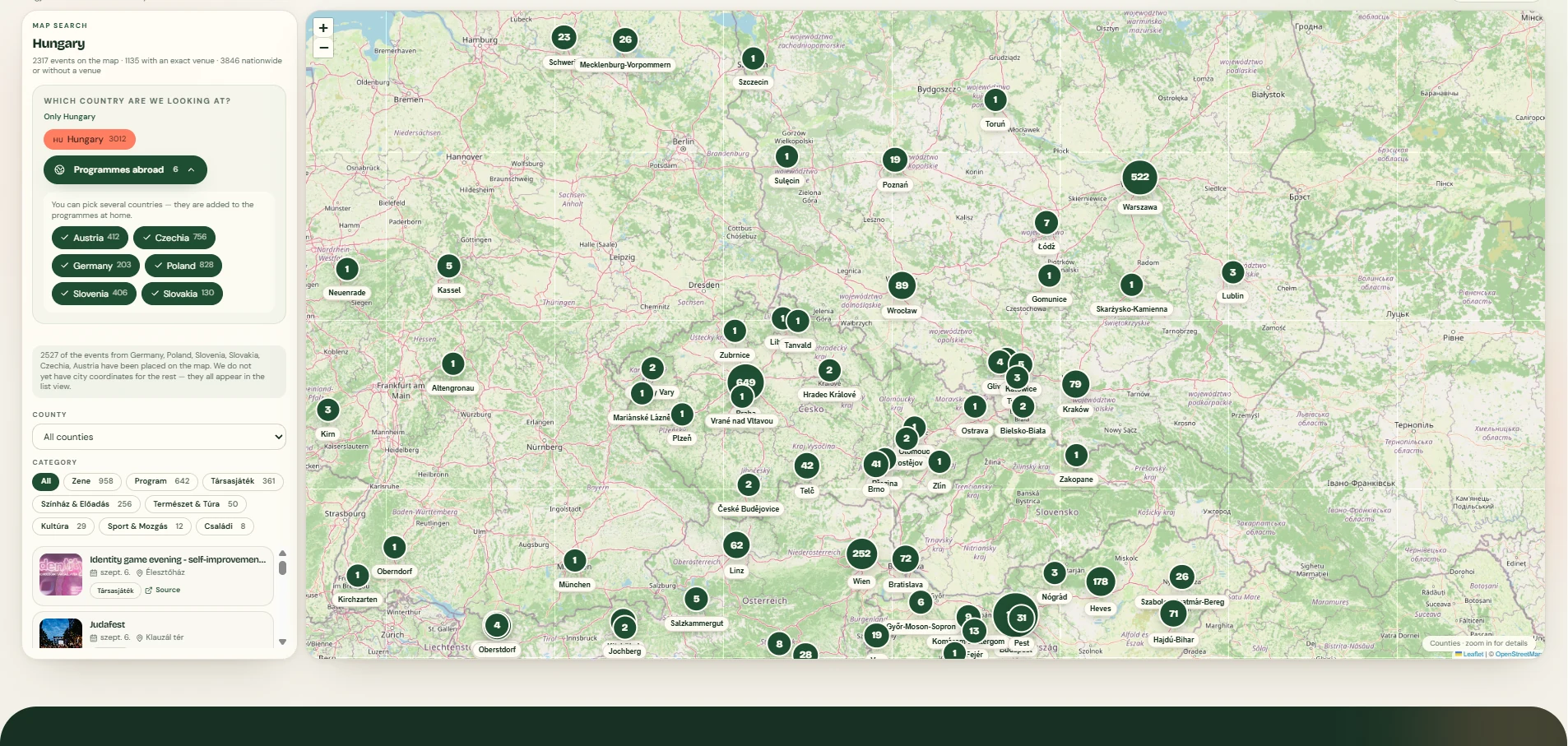This screenshot has width=1568, height=746.
Task: Zoom out on the map
Action: coord(323,48)
